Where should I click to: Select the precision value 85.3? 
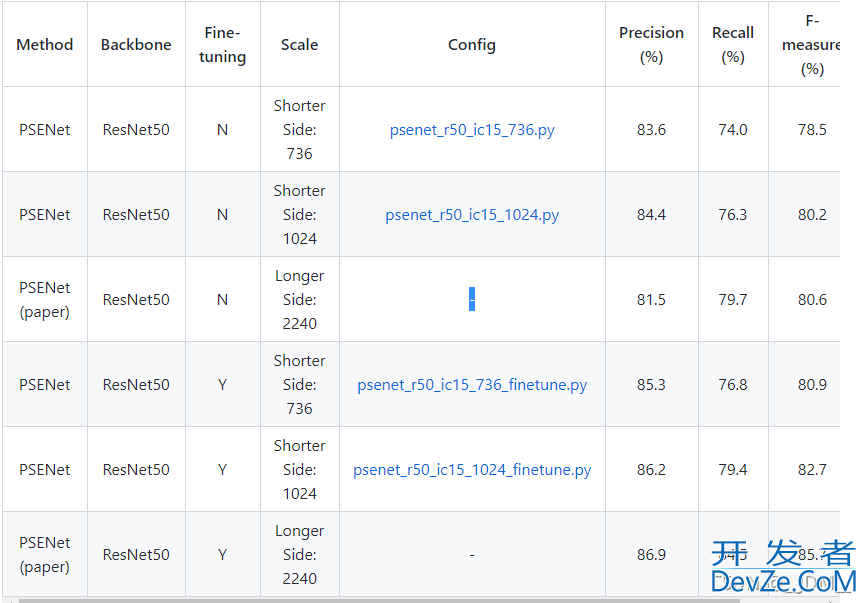coord(651,385)
